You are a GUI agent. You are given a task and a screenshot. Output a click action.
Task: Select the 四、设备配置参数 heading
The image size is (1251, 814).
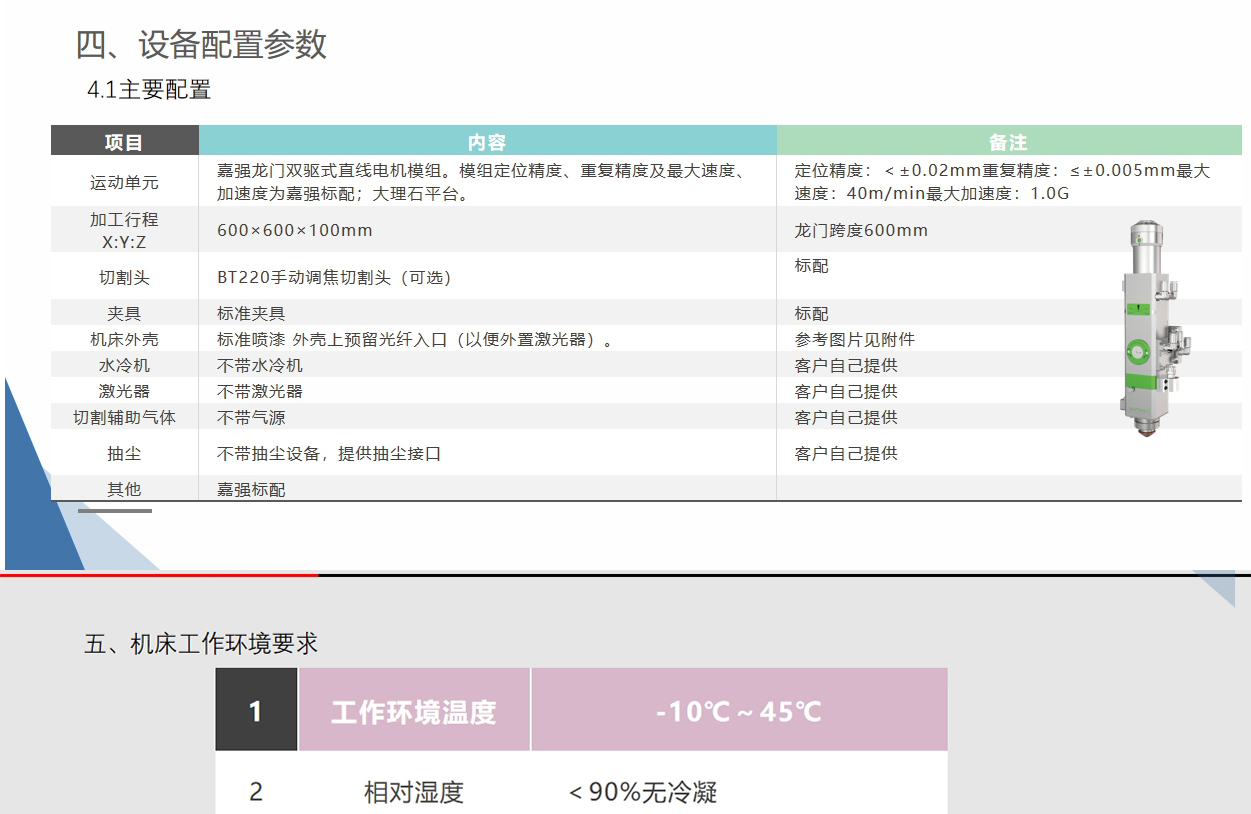201,45
